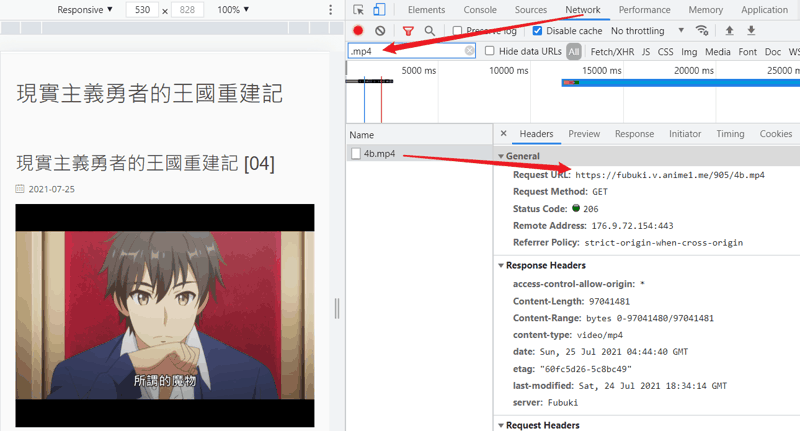Check Hide data URLs
The image size is (800, 431).
[489, 50]
